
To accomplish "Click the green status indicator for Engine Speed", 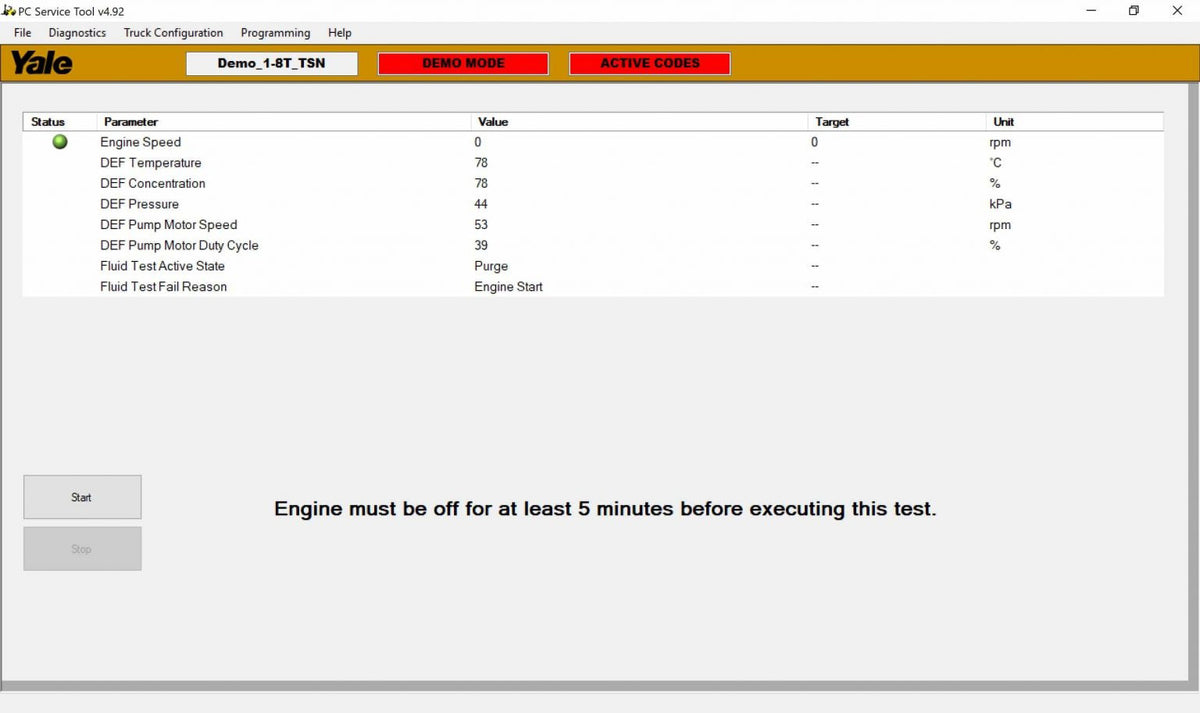I will [x=59, y=142].
